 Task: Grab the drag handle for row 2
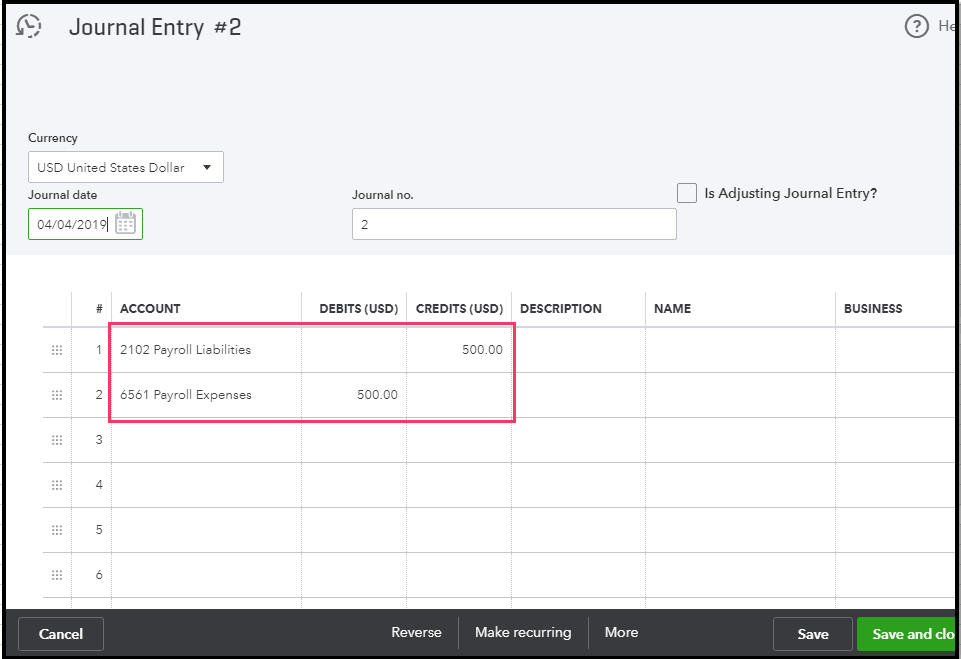57,395
